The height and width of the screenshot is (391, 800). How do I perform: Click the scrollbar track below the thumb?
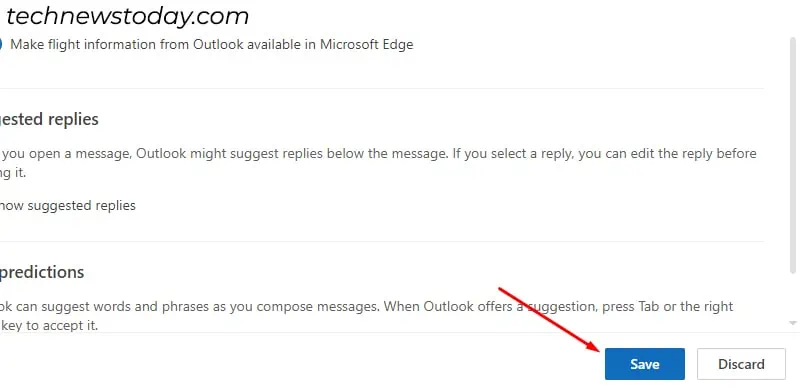[x=790, y=296]
